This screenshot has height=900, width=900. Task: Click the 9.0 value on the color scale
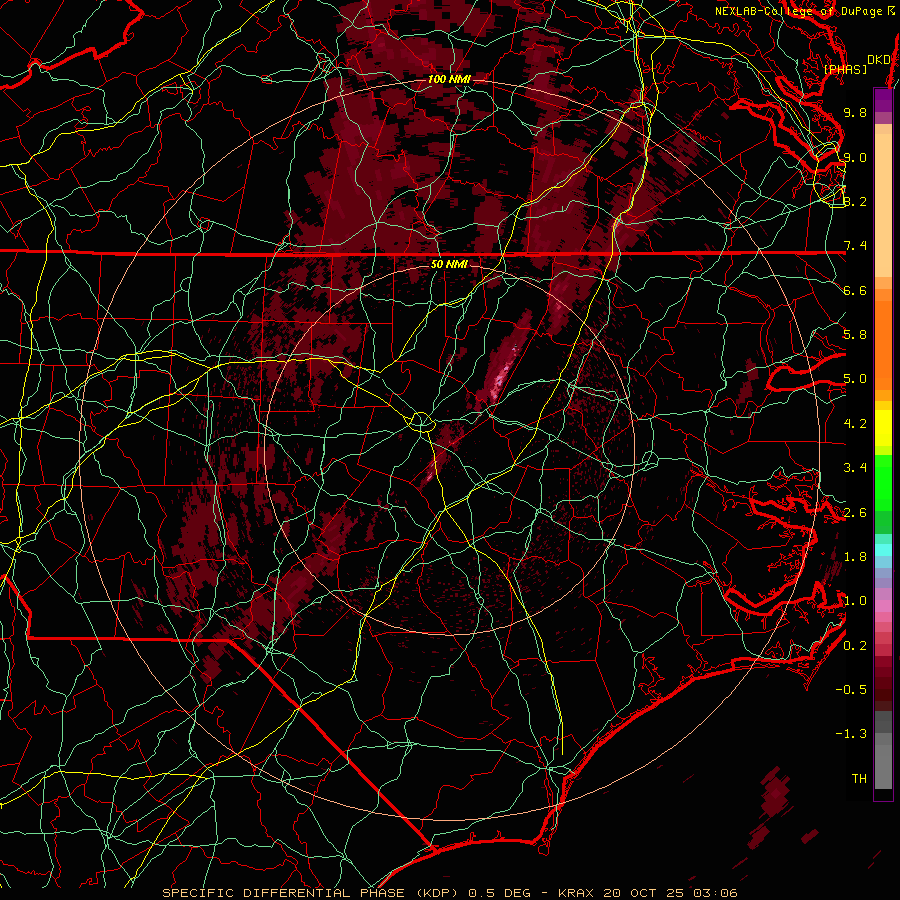coord(855,157)
